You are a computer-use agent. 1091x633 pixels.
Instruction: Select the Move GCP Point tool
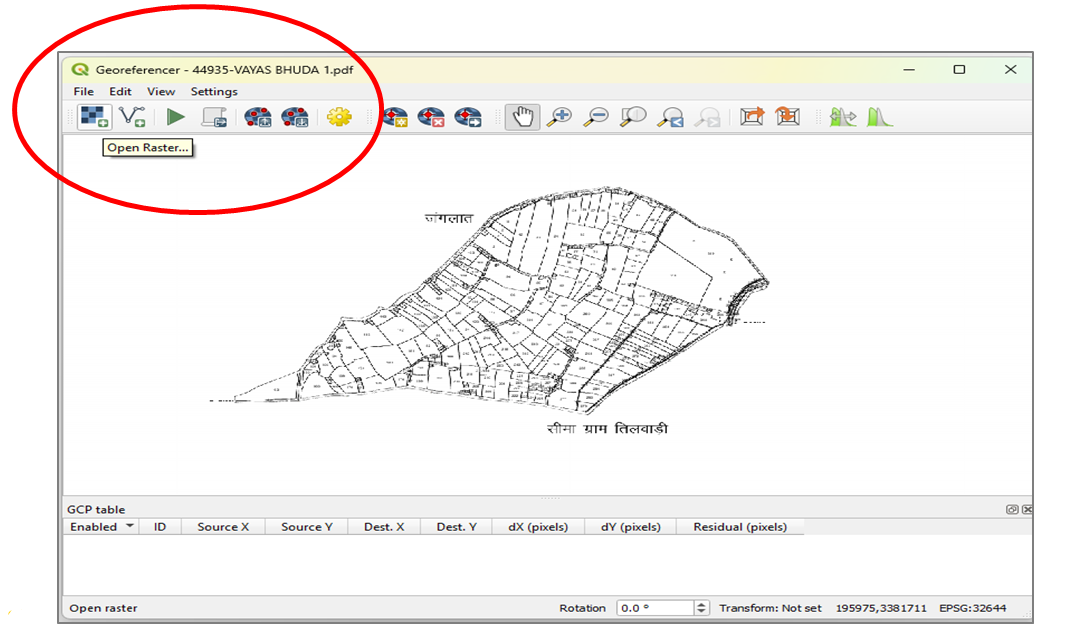[x=468, y=117]
